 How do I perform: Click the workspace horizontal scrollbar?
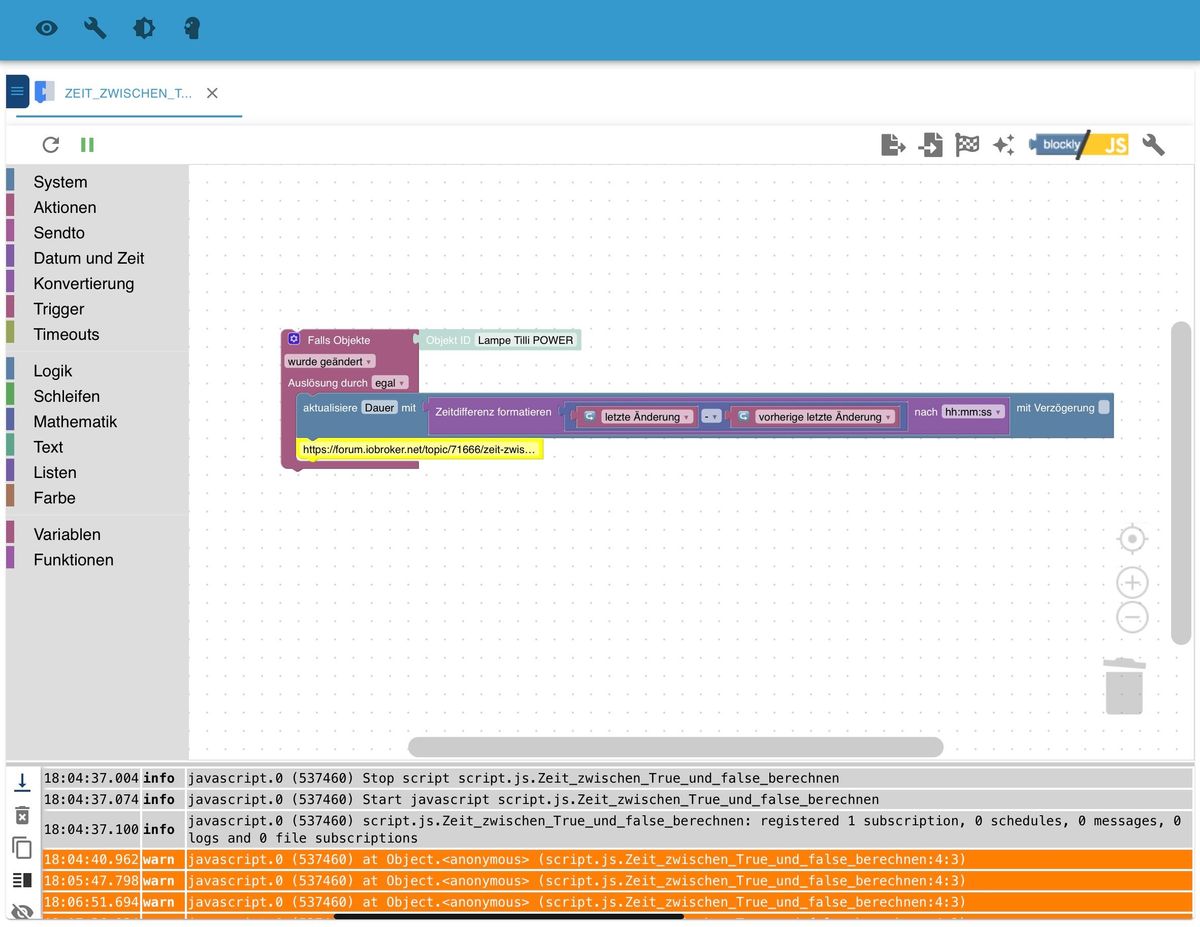click(x=675, y=747)
